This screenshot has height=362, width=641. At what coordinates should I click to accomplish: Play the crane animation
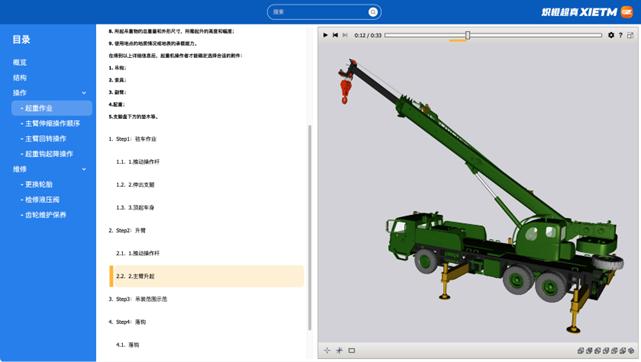pos(325,35)
